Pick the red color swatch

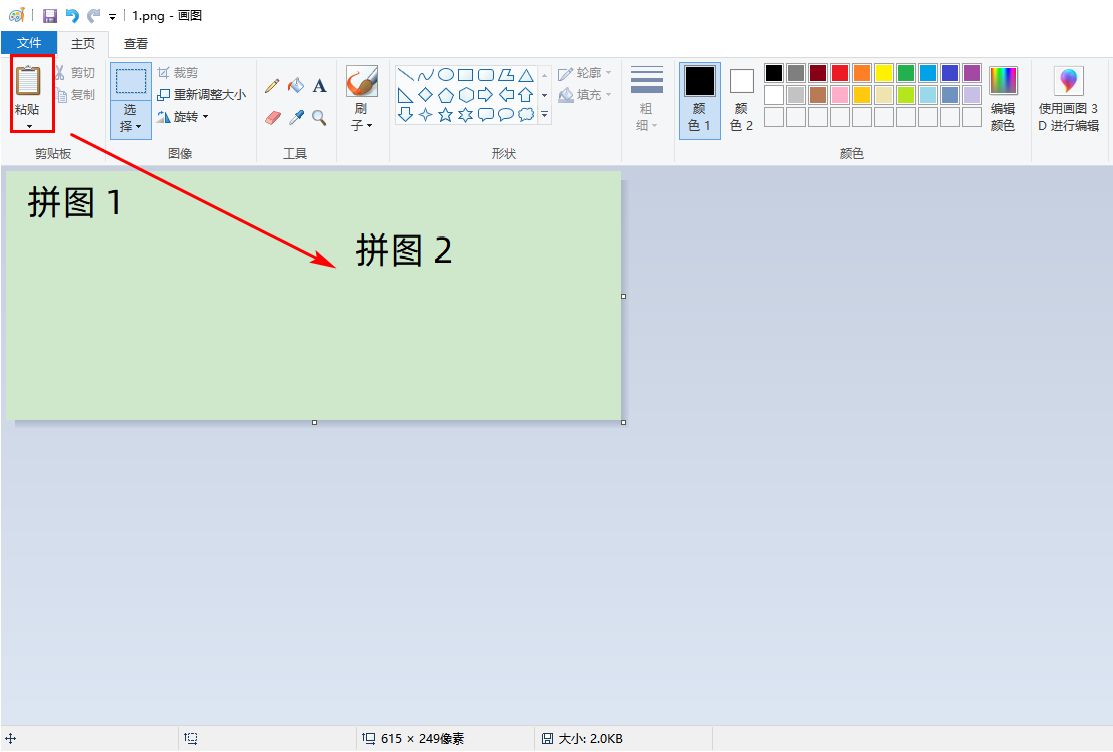(x=840, y=72)
